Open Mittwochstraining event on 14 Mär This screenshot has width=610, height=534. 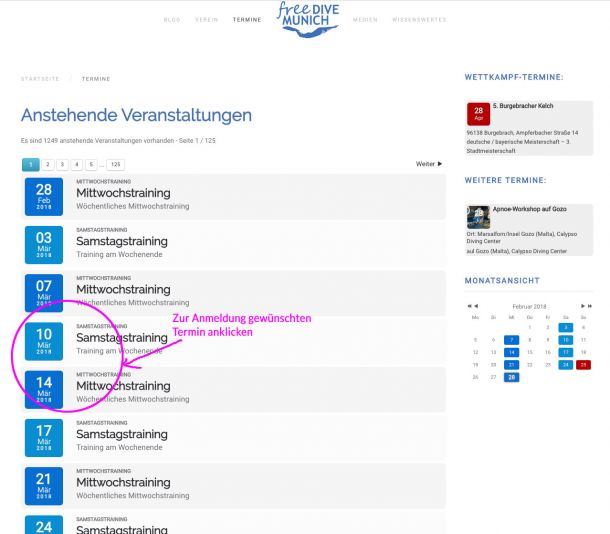[x=123, y=386]
